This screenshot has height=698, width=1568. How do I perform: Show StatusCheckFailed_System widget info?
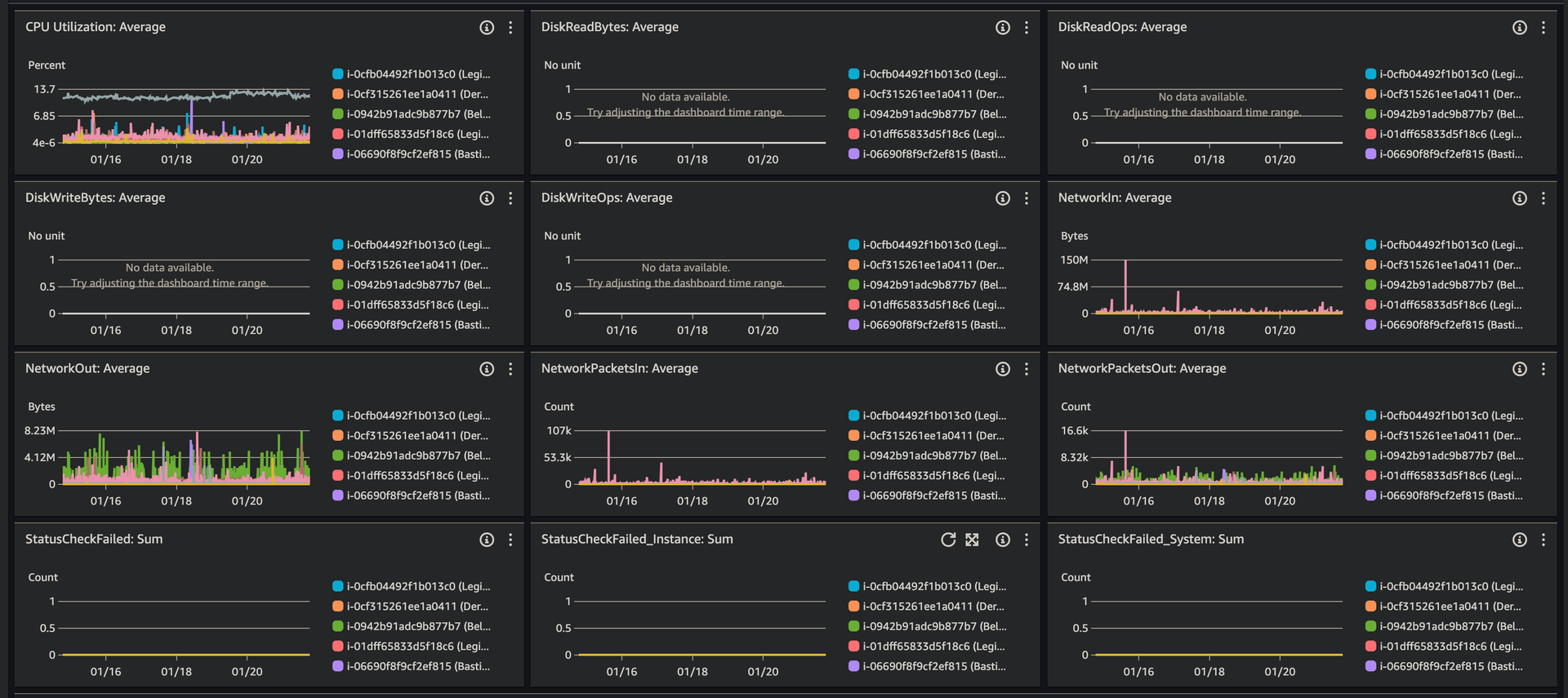coord(1520,540)
